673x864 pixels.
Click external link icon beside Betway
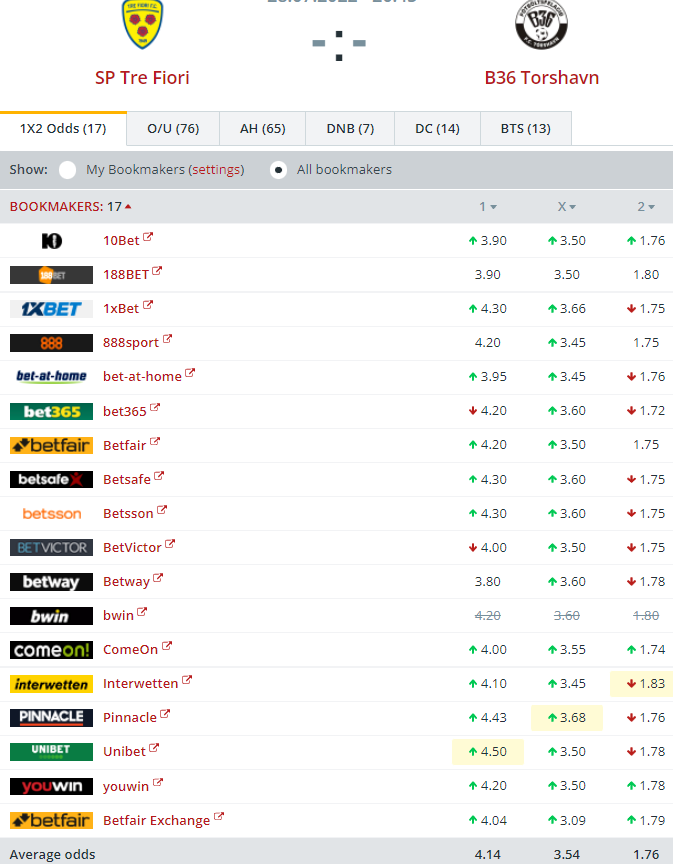(159, 579)
